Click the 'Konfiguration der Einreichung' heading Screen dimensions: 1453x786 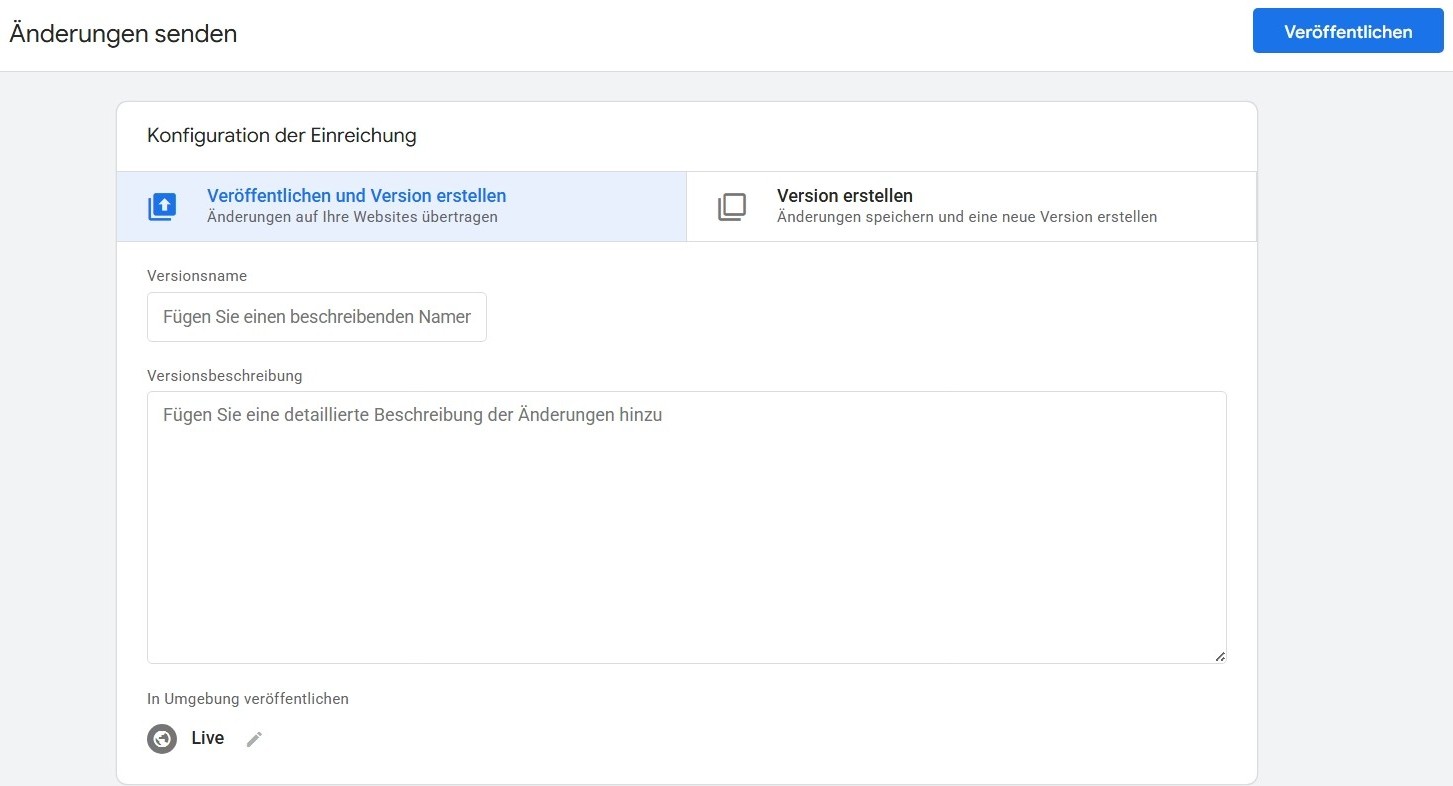pos(281,135)
